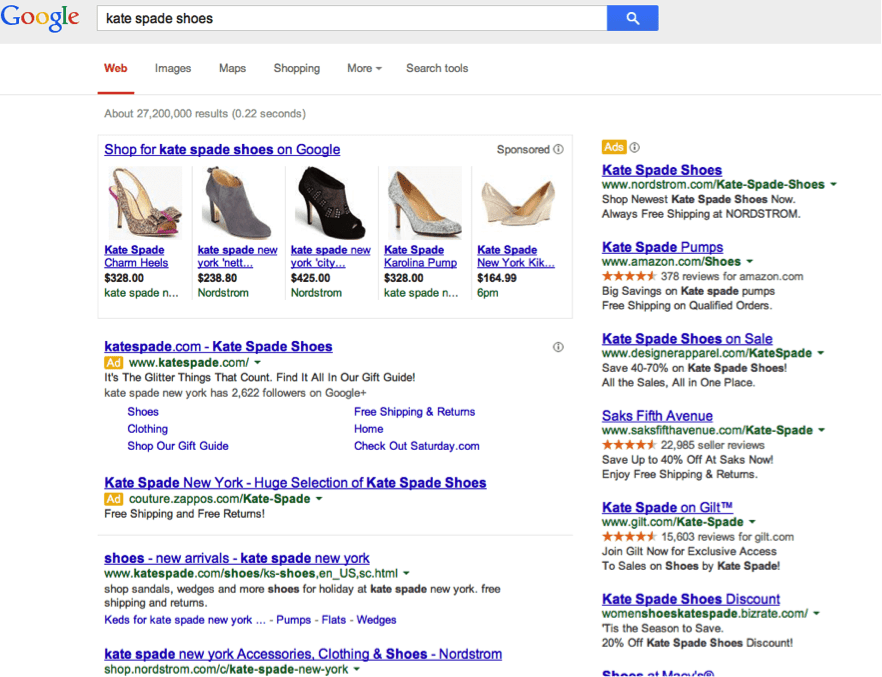882x677 pixels.
Task: Open the Kate Spade Charm Heels product link
Action: pyautogui.click(x=136, y=256)
